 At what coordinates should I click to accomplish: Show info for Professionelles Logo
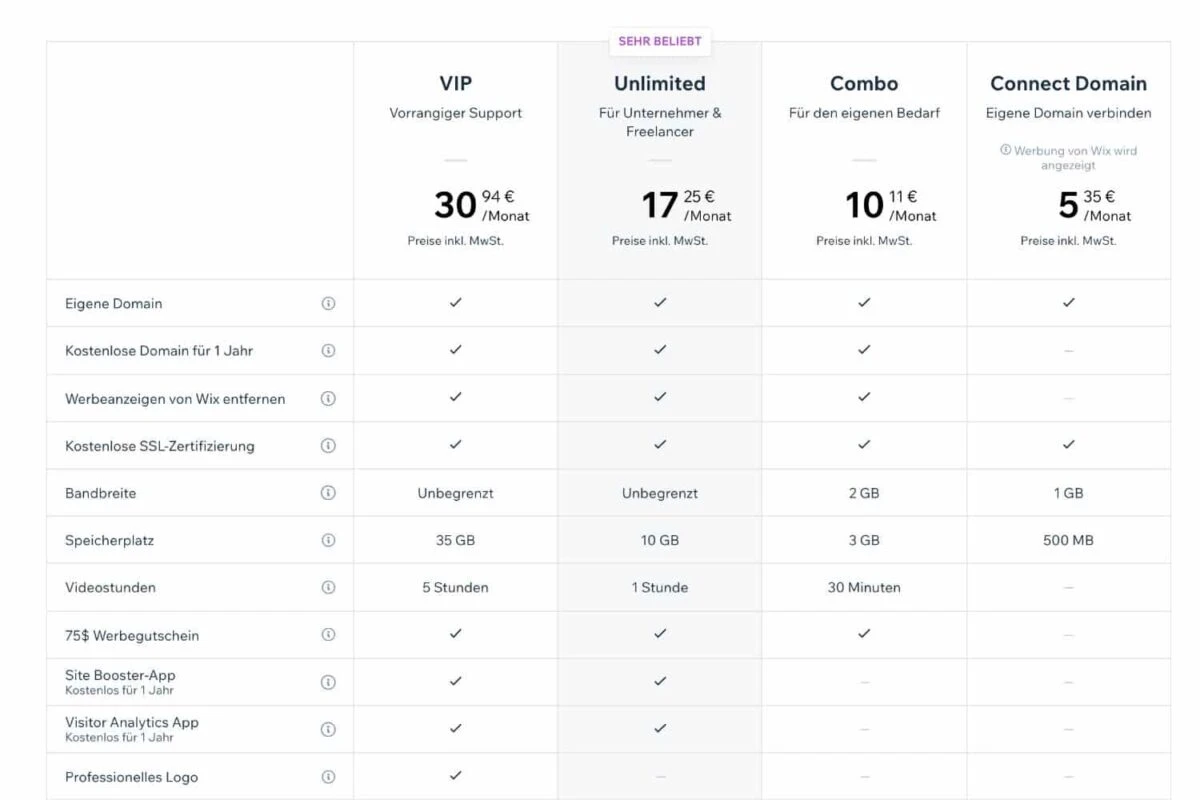[x=328, y=777]
